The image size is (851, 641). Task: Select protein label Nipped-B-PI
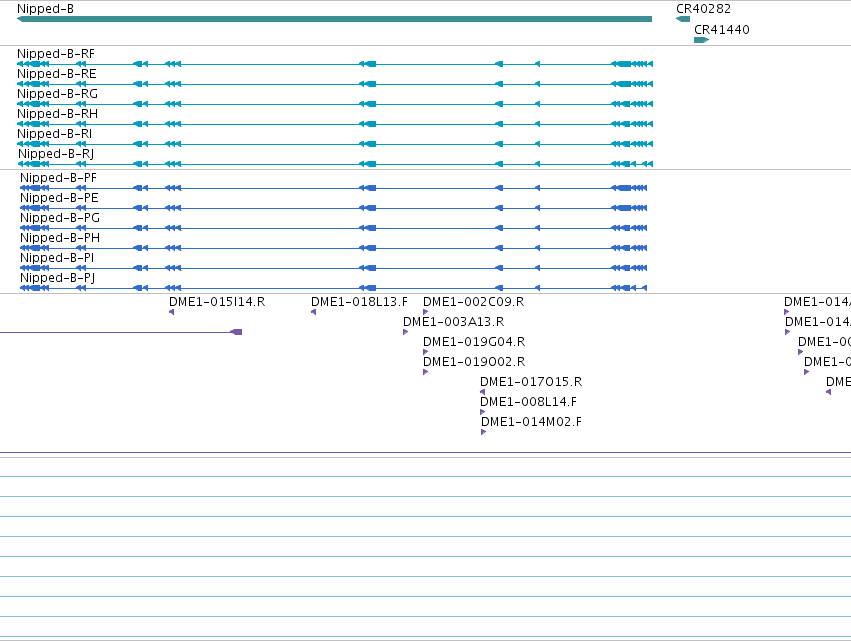(57, 258)
